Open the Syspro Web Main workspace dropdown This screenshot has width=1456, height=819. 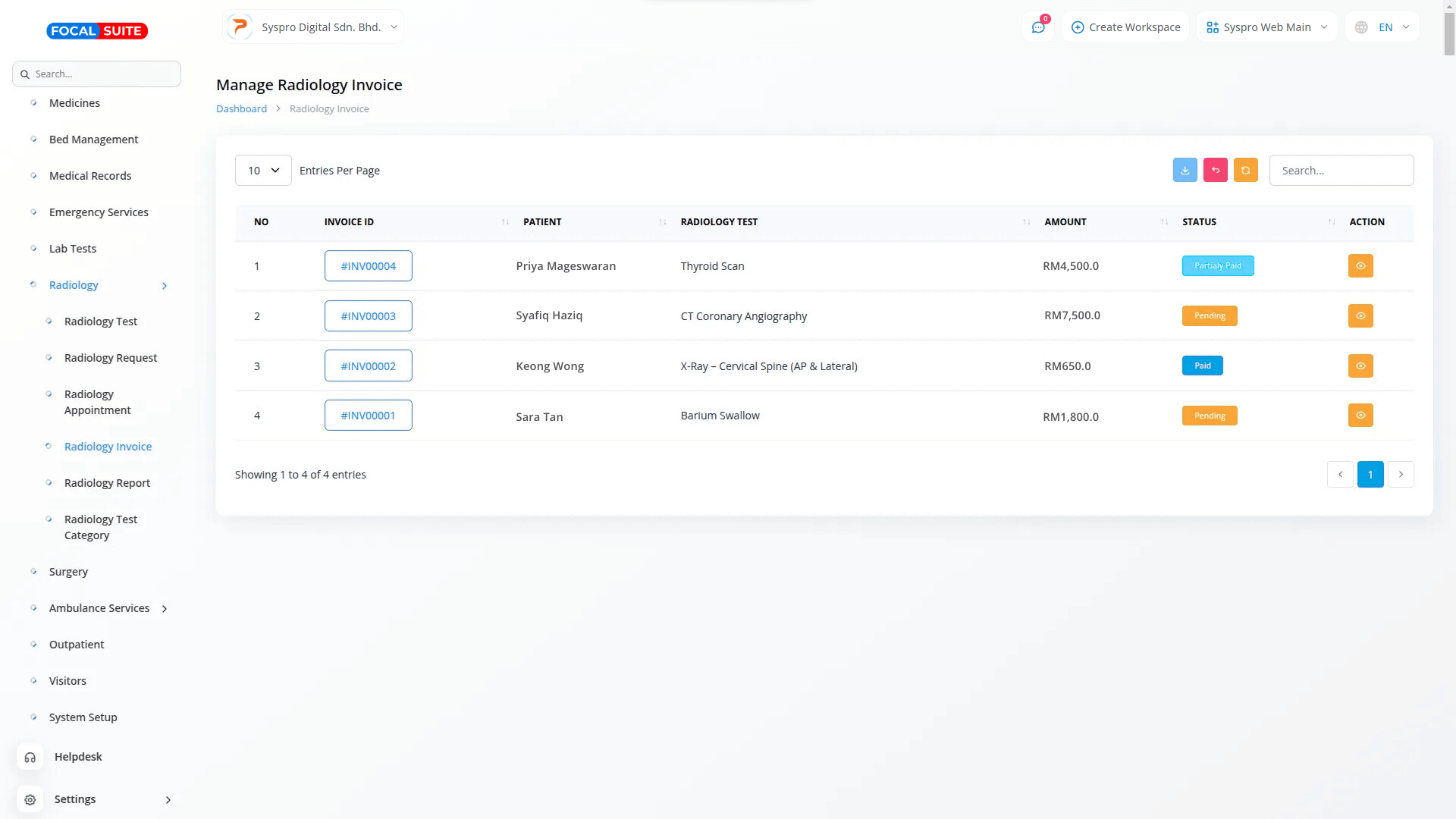click(1266, 27)
